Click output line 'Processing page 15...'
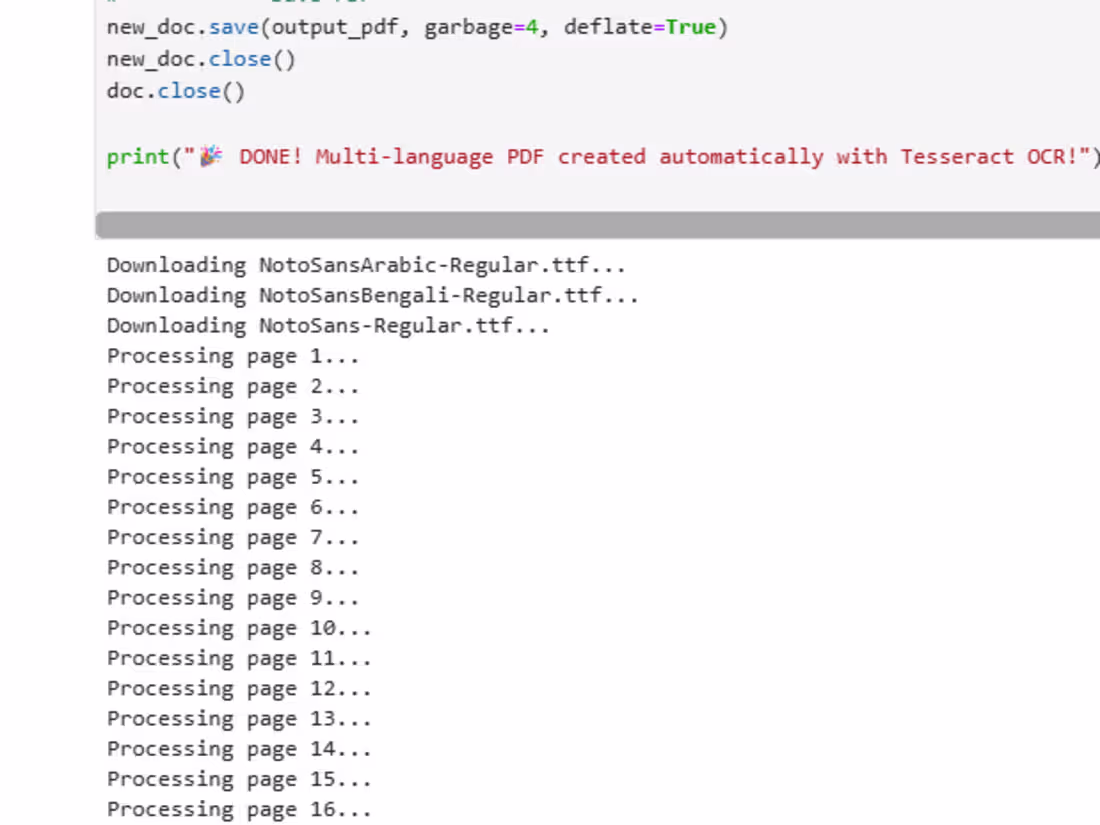 click(x=239, y=779)
